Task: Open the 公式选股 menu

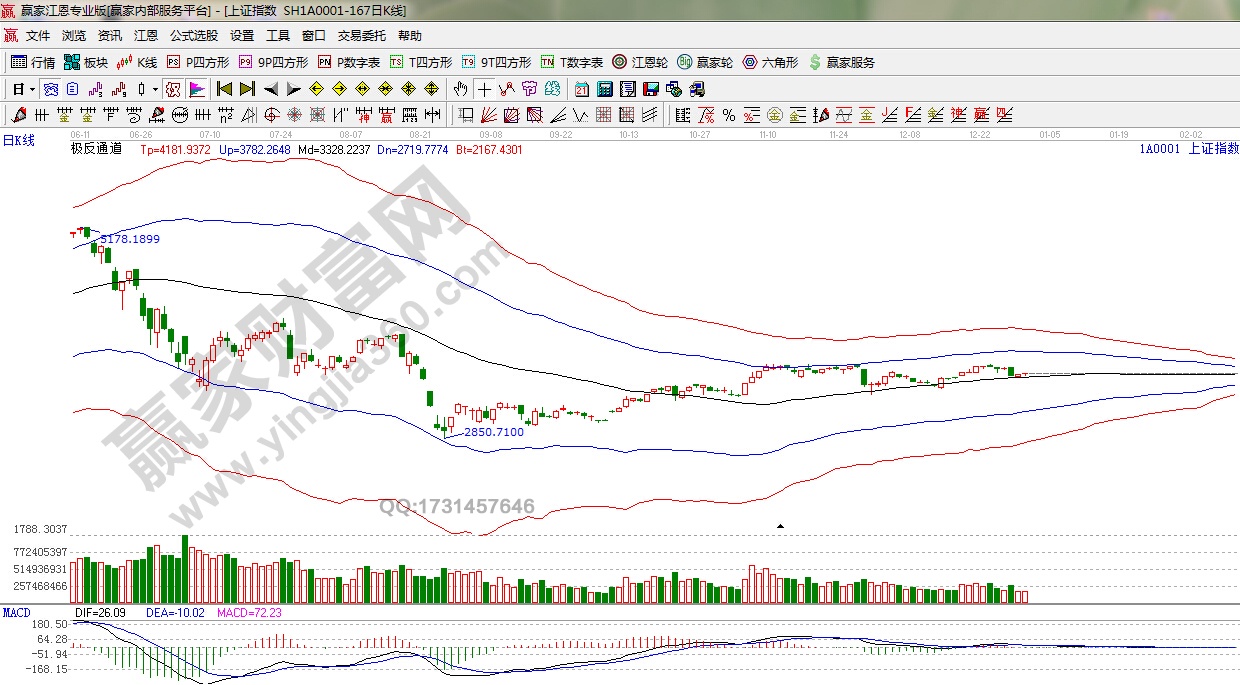Action: click(194, 35)
